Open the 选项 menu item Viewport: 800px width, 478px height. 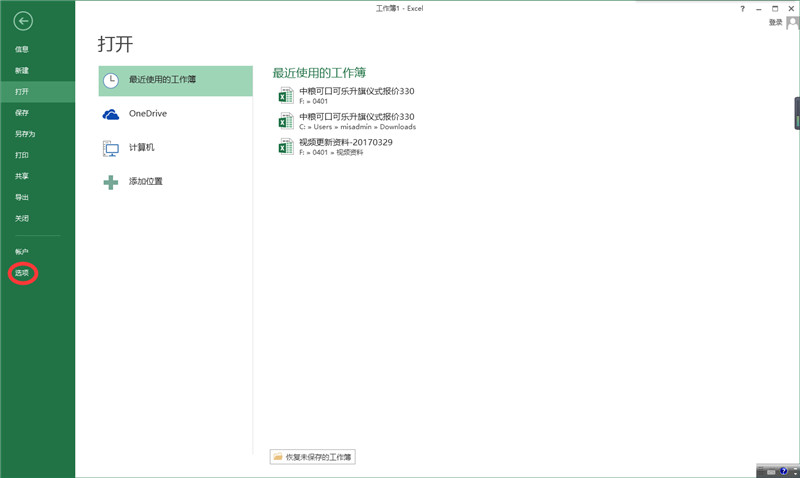coord(22,272)
